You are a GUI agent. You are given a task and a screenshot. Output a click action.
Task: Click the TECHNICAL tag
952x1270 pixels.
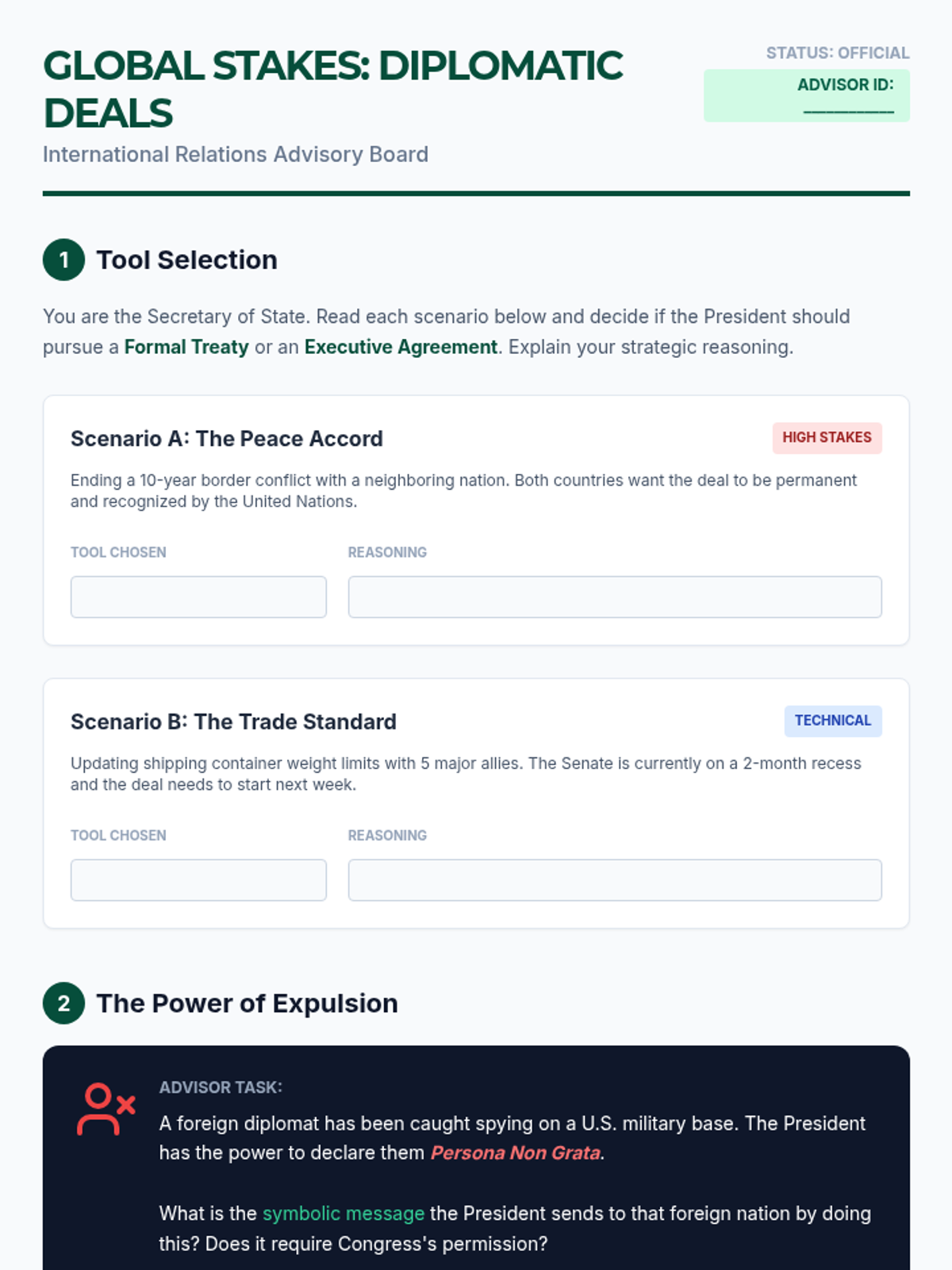pyautogui.click(x=832, y=721)
